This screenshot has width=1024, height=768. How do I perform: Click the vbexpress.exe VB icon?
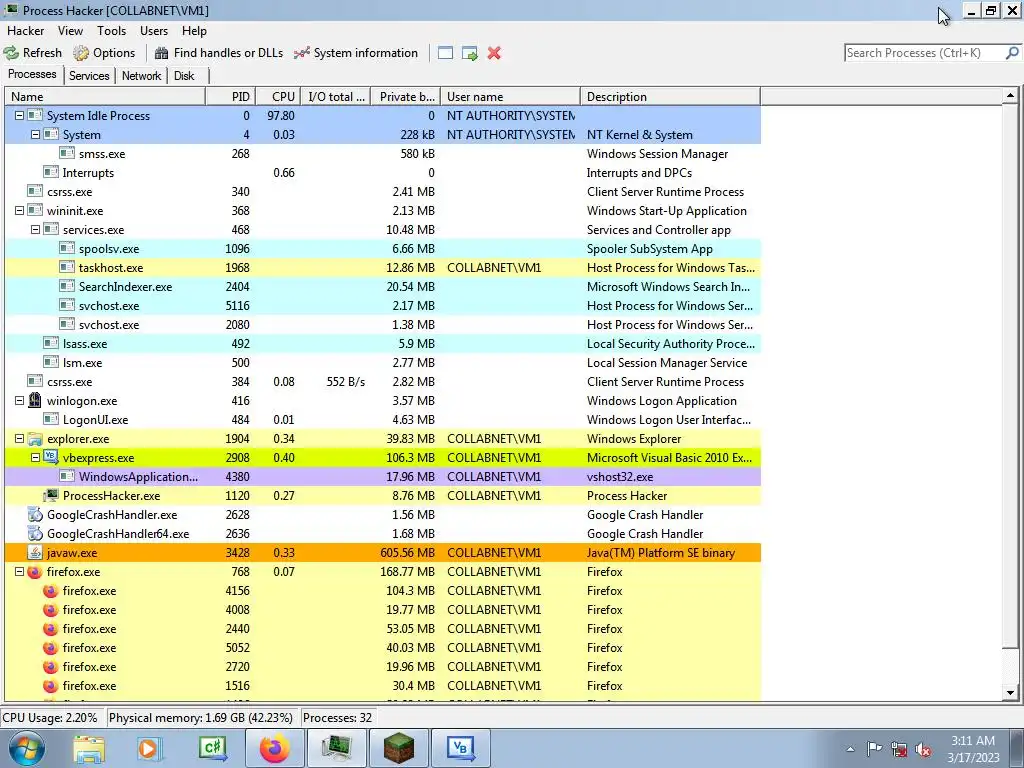click(x=51, y=457)
